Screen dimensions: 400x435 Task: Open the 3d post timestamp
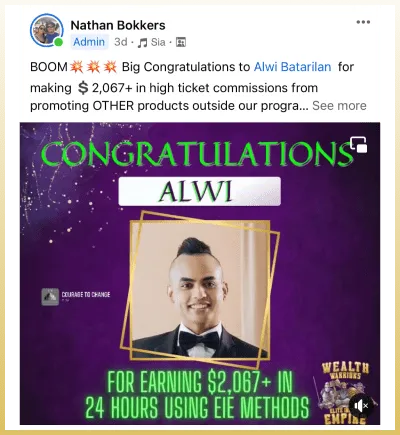point(121,42)
